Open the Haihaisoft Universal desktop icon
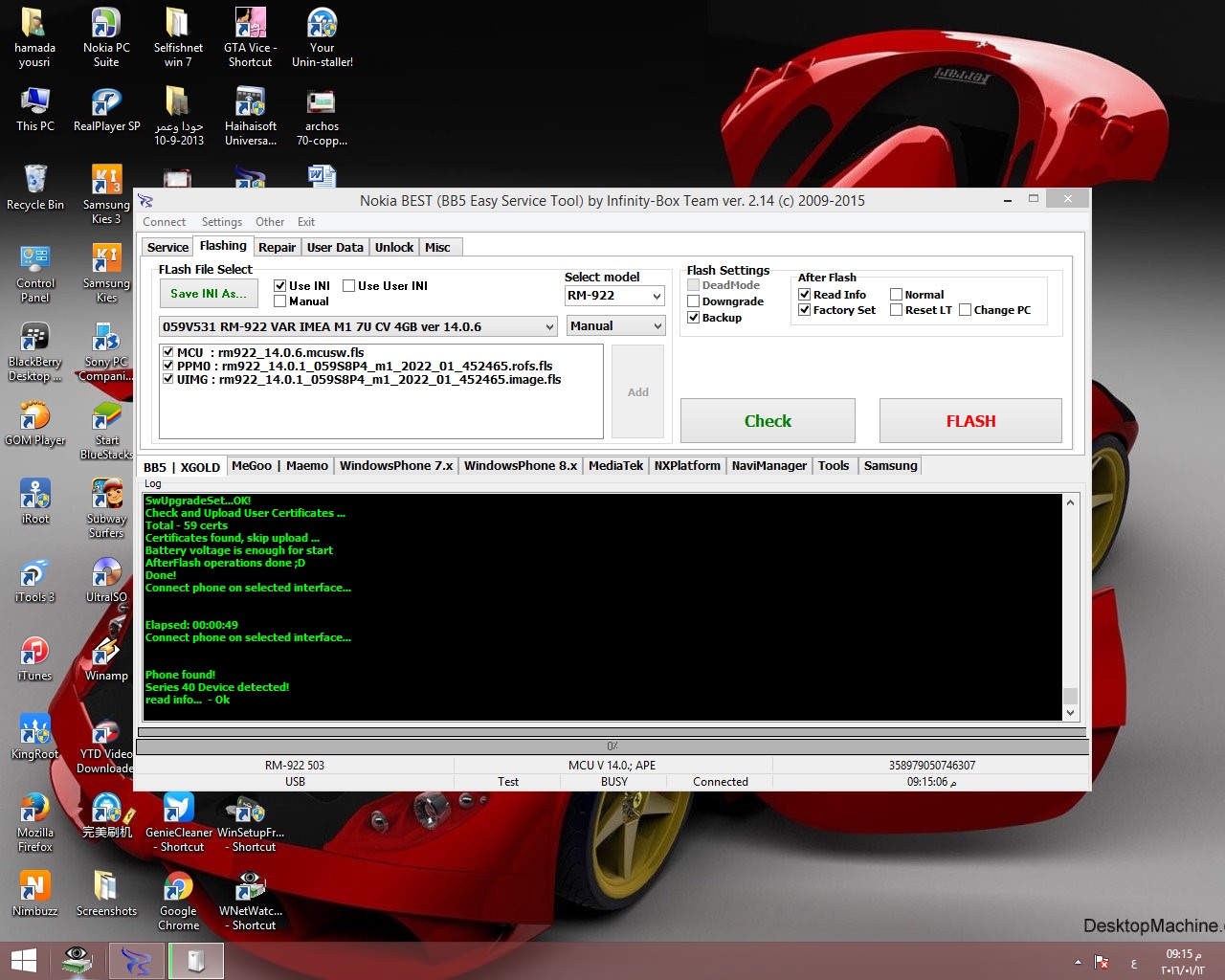The height and width of the screenshot is (980, 1225). [x=250, y=116]
